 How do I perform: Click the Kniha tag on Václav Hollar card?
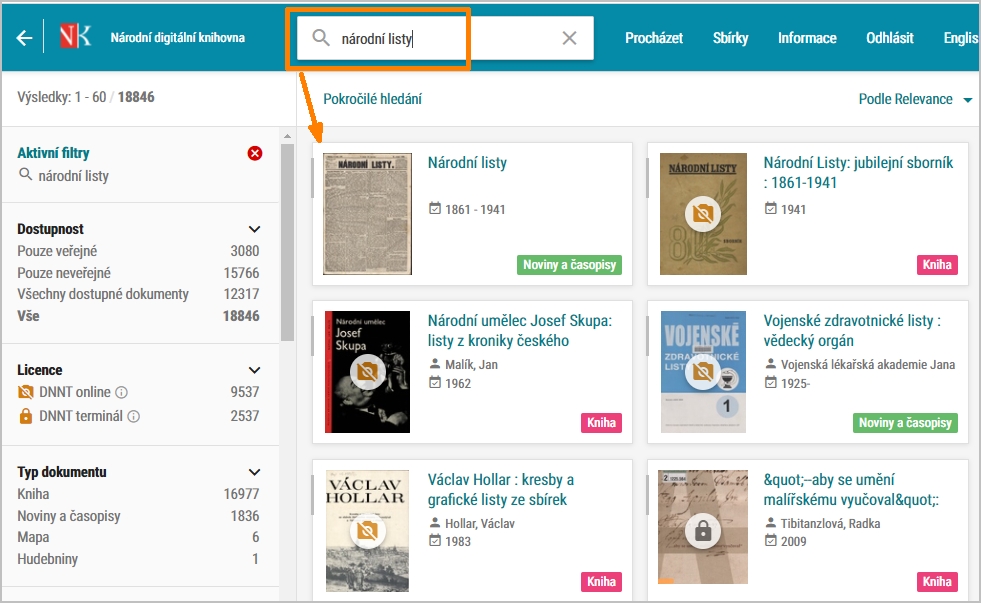tap(601, 582)
